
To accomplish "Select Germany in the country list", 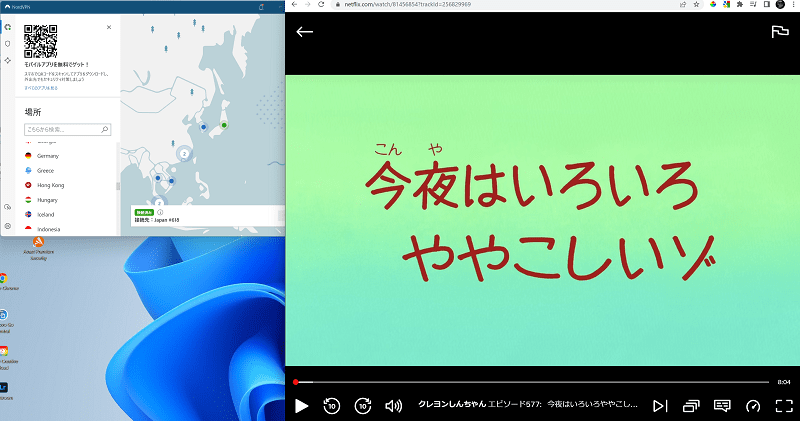I will click(67, 156).
